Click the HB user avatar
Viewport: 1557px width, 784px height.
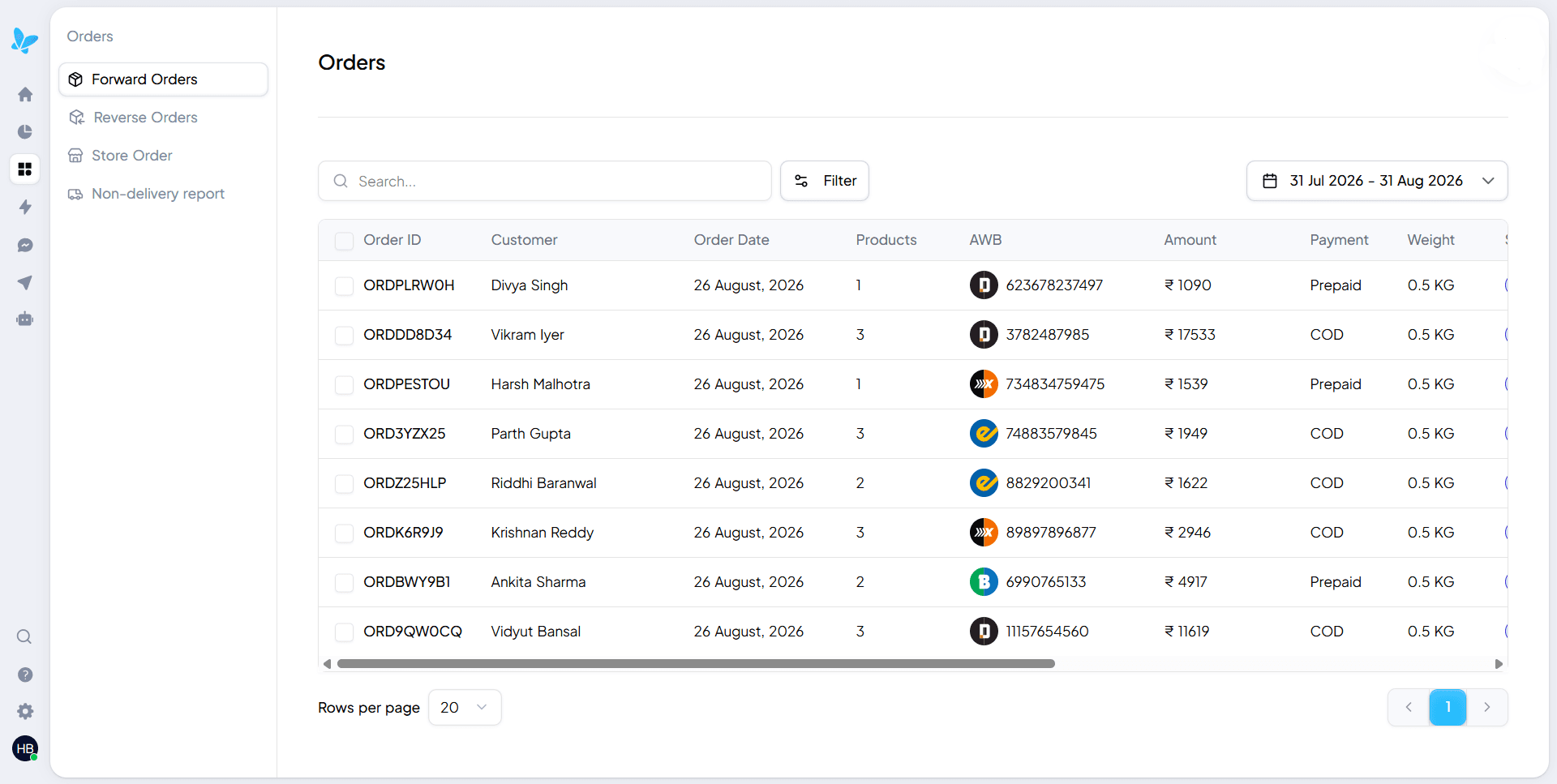pos(25,748)
